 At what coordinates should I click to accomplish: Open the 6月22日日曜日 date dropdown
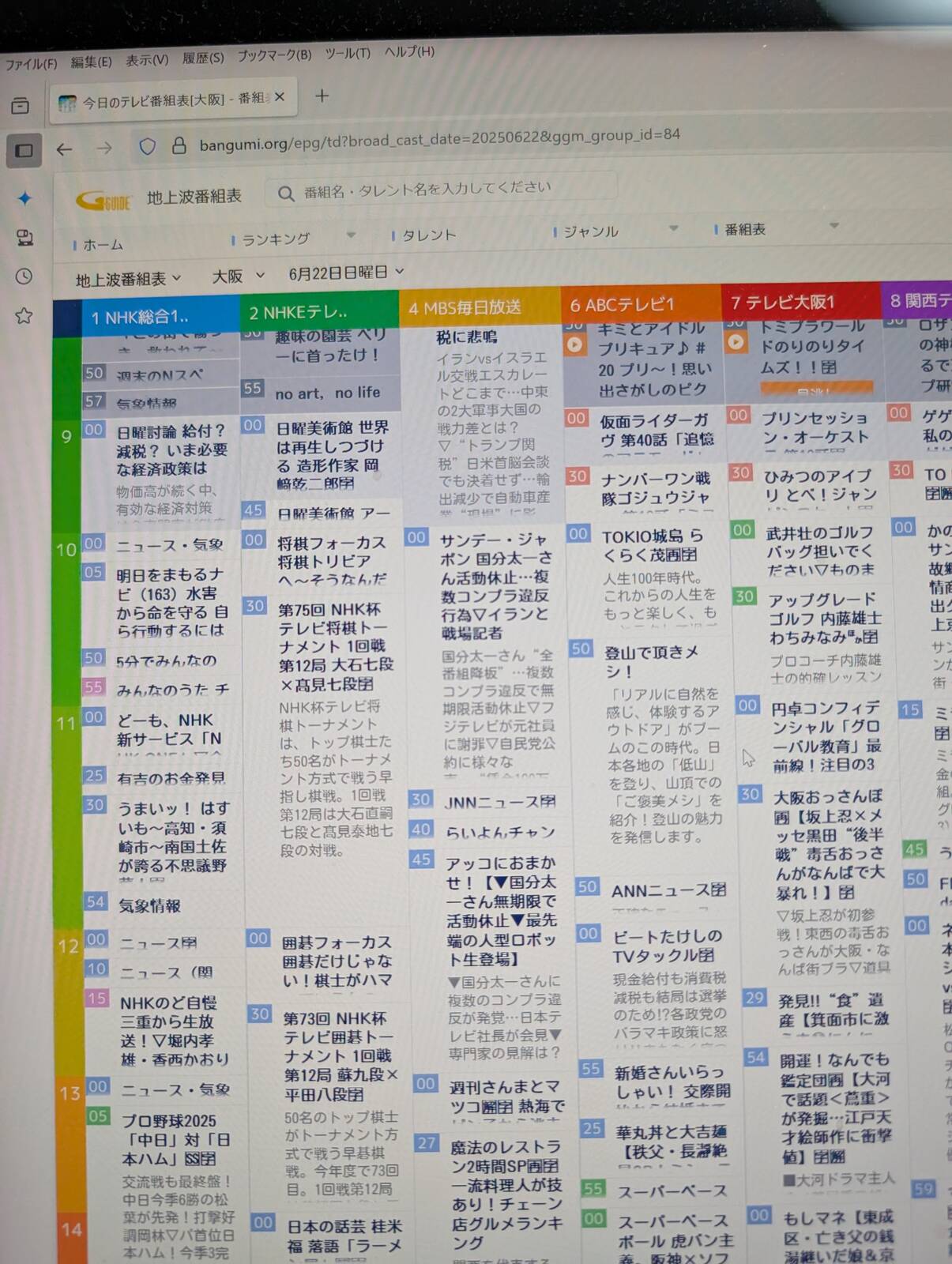[x=346, y=273]
